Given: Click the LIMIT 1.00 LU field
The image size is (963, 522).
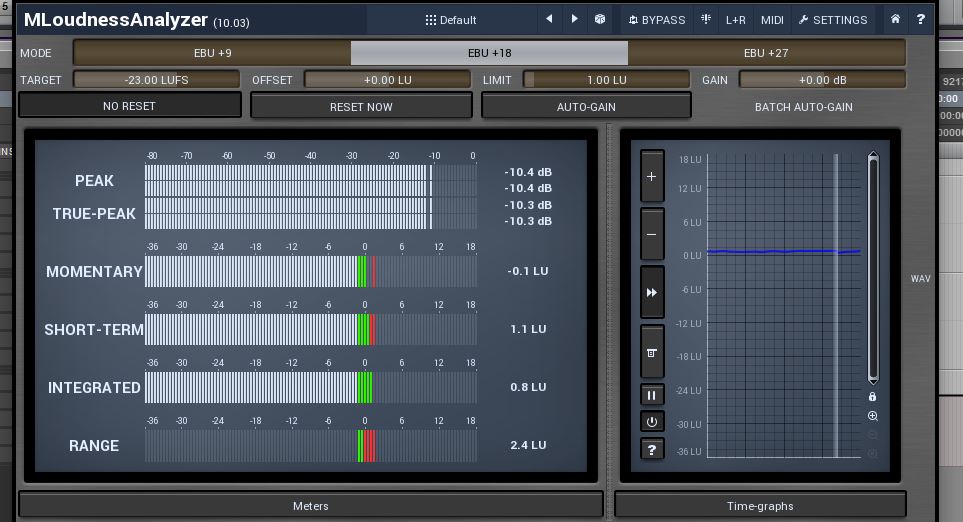Looking at the screenshot, I should [x=607, y=80].
